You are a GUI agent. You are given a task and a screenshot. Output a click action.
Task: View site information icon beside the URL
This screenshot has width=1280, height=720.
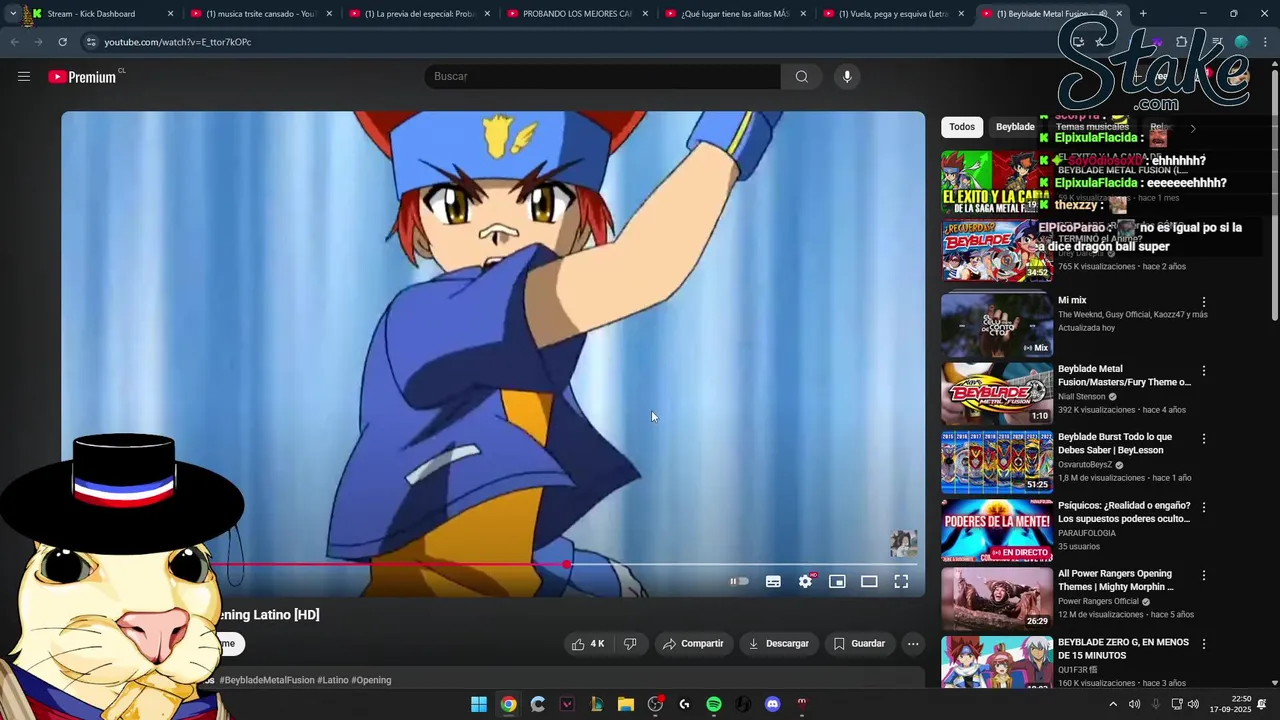coord(91,42)
